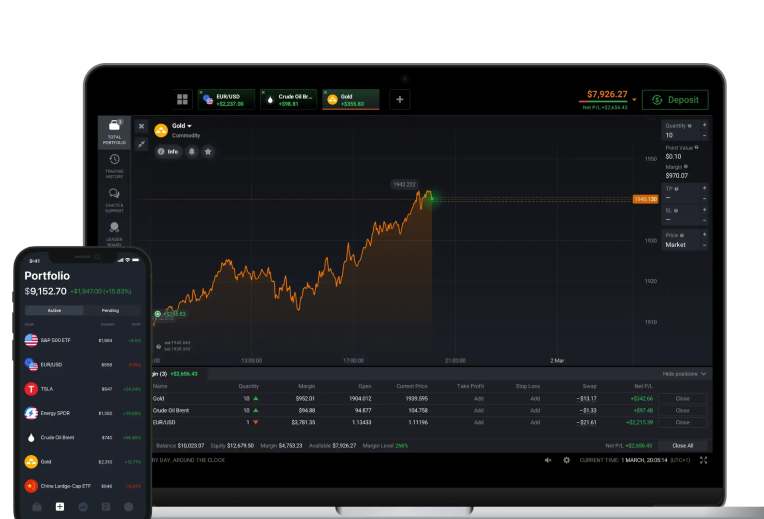Expand the Gold asset selector dropdown
The width and height of the screenshot is (764, 519).
(189, 126)
